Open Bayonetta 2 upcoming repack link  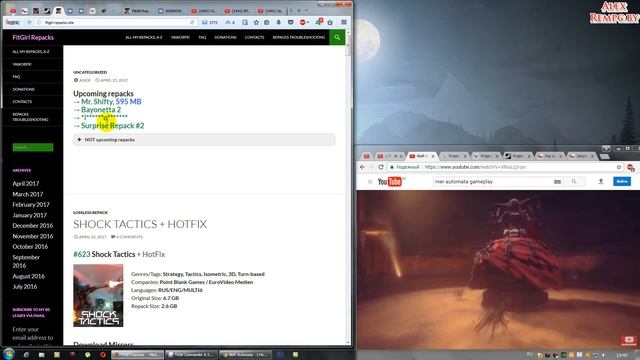click(x=101, y=110)
